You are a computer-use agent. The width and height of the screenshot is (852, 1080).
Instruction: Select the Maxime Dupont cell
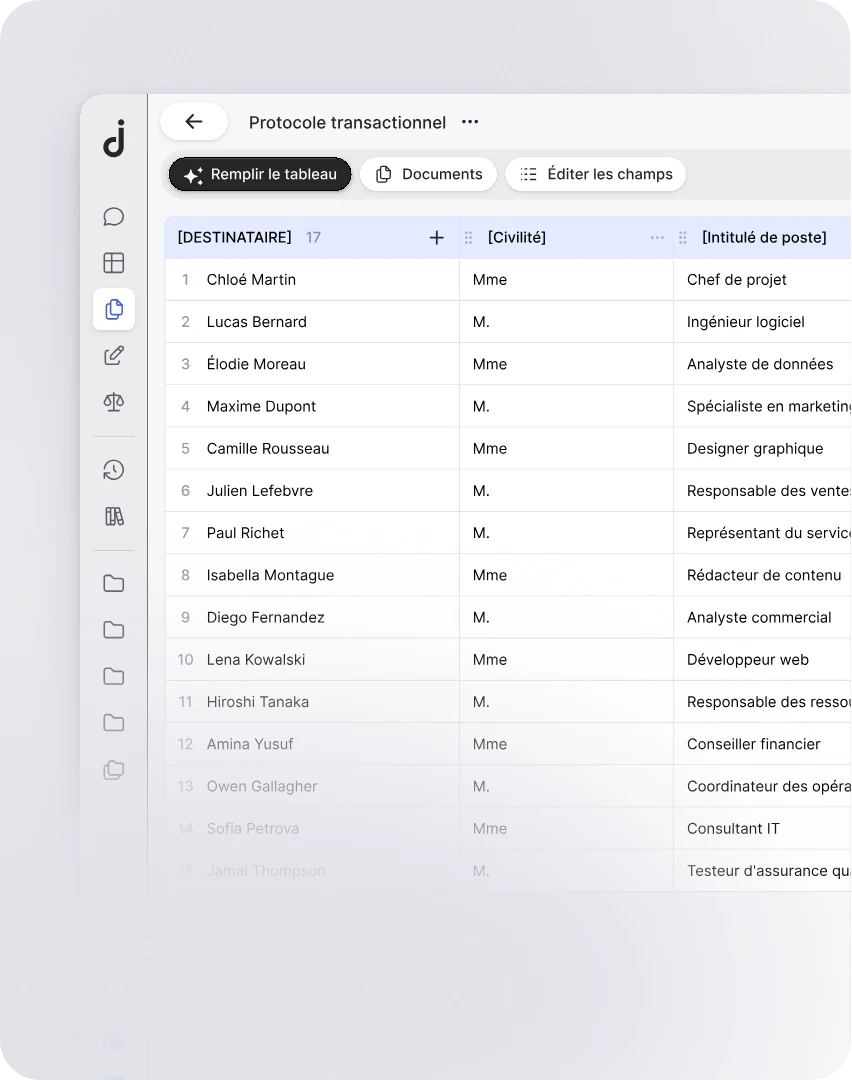click(312, 406)
